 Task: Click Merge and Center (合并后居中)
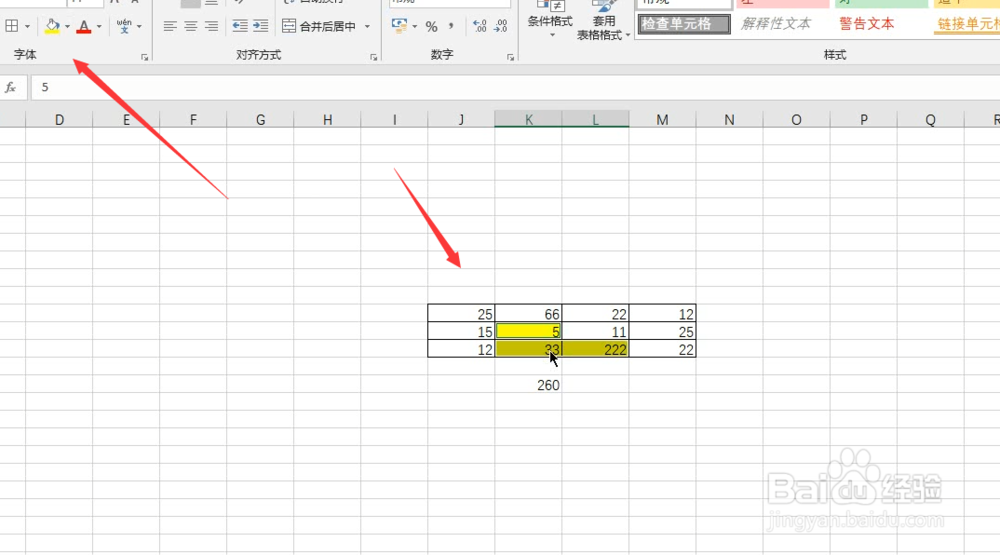pyautogui.click(x=319, y=26)
